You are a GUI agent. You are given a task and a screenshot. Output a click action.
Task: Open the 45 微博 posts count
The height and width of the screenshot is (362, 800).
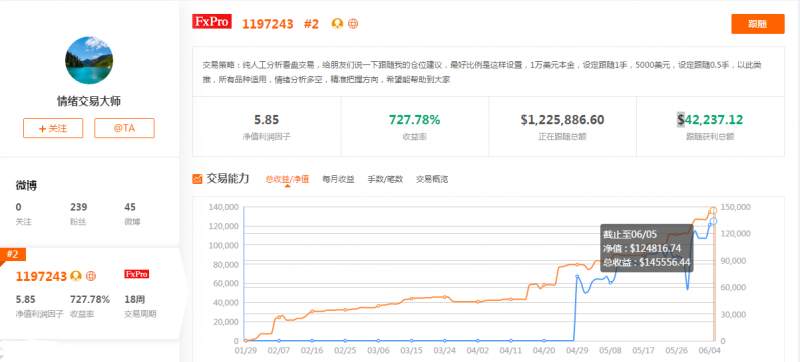[132, 214]
